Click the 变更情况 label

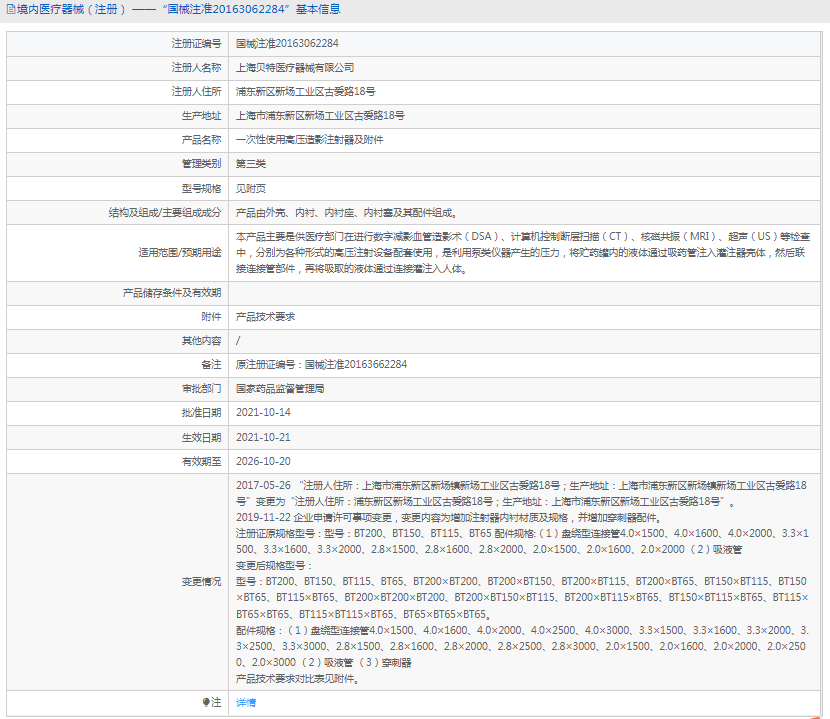pos(201,582)
